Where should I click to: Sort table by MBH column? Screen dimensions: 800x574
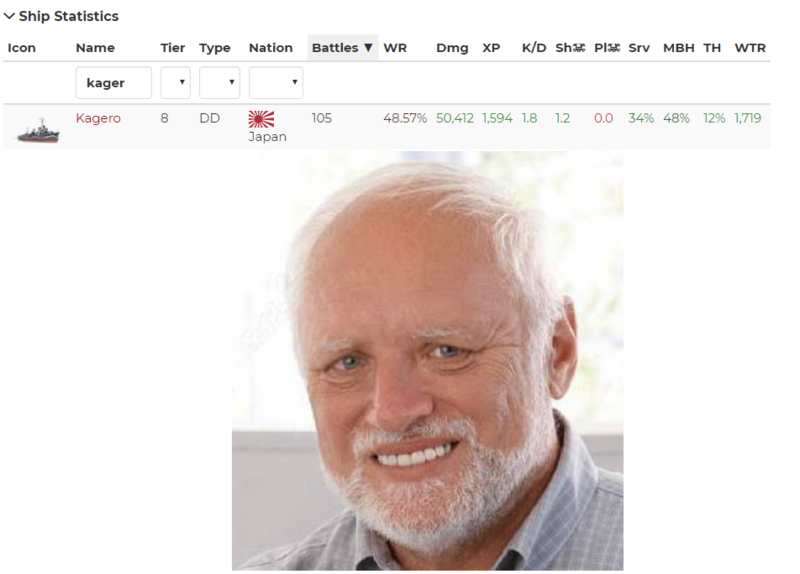[677, 48]
